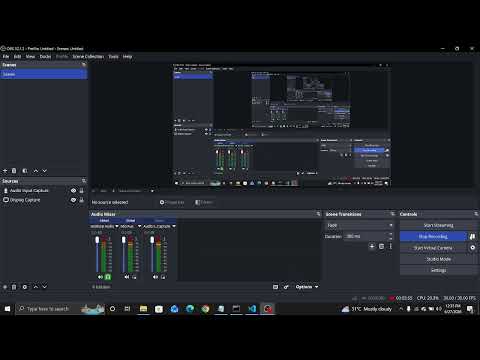Open Settings from Controls dock
This screenshot has height=360, width=480.
pos(439,270)
